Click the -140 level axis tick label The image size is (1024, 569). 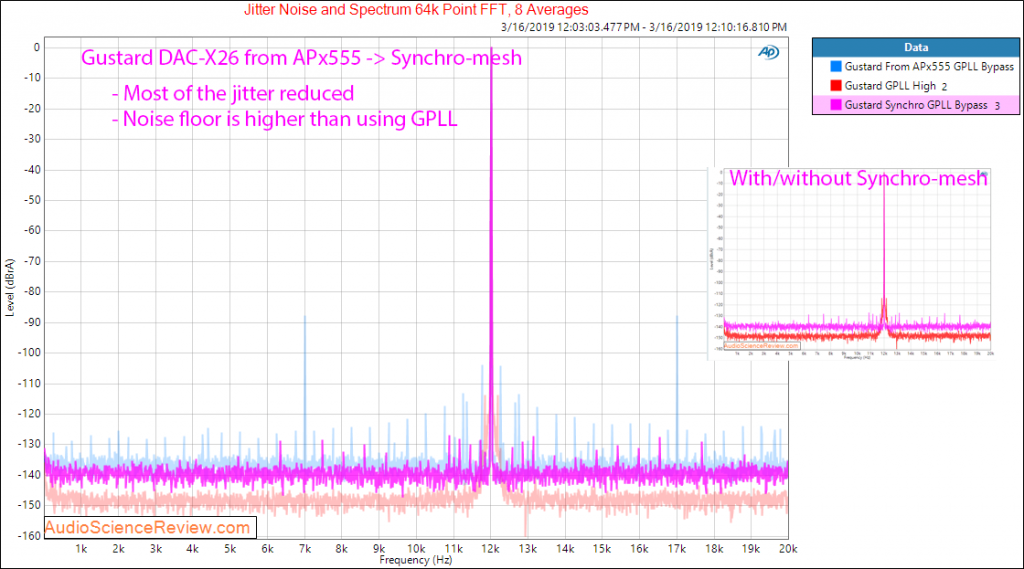click(x=29, y=475)
